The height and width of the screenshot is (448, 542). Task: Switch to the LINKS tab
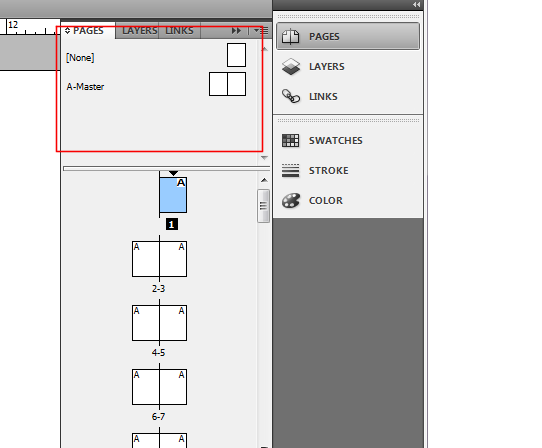pos(179,31)
